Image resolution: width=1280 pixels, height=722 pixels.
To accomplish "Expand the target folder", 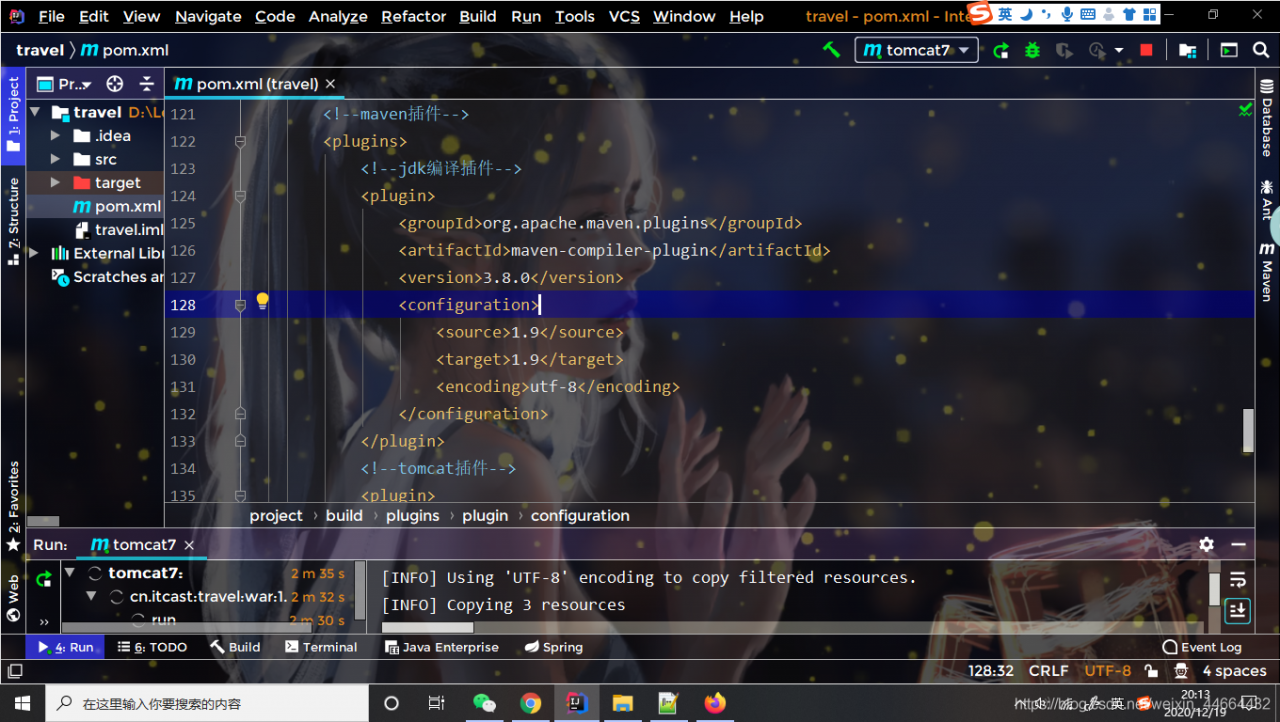I will [55, 183].
